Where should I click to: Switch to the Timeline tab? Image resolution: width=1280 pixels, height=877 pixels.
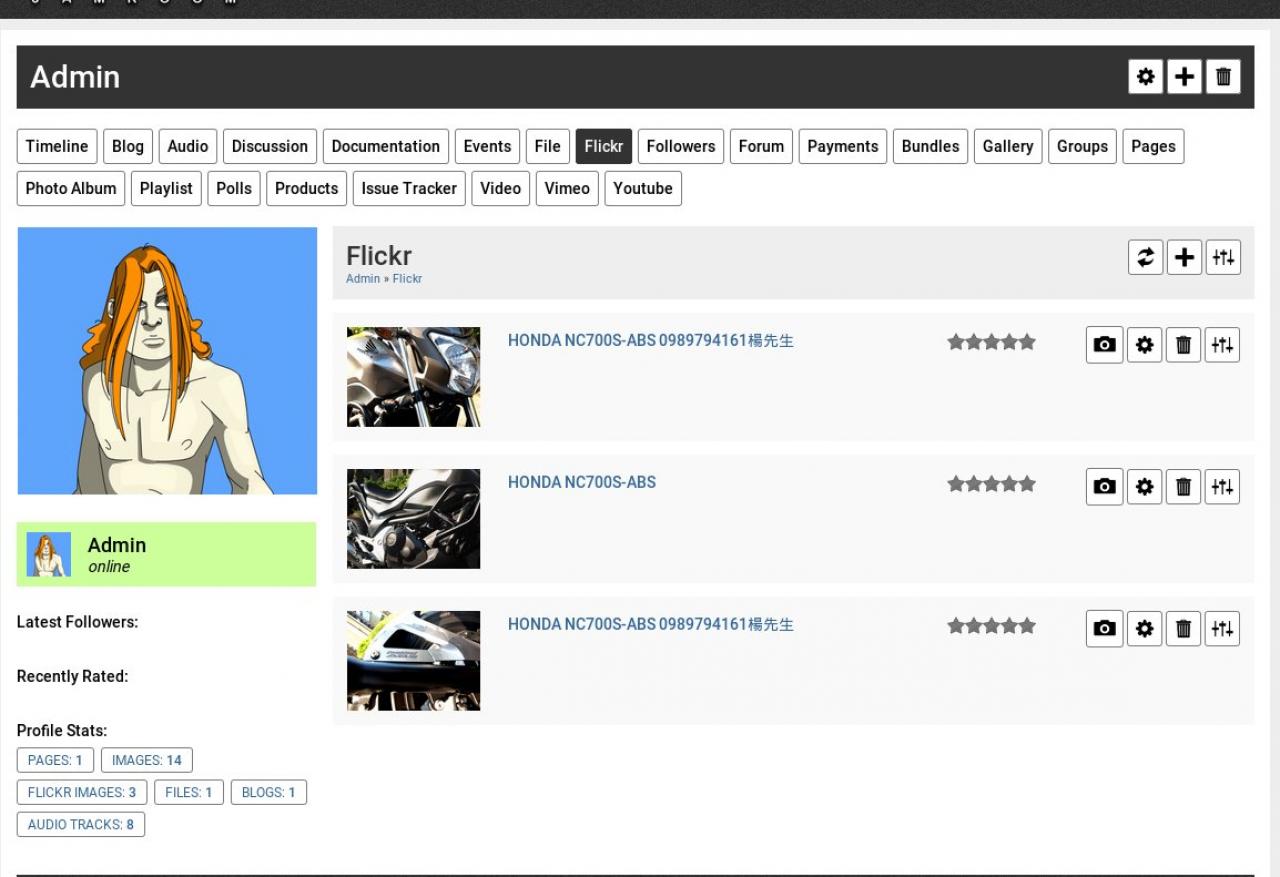(x=57, y=146)
